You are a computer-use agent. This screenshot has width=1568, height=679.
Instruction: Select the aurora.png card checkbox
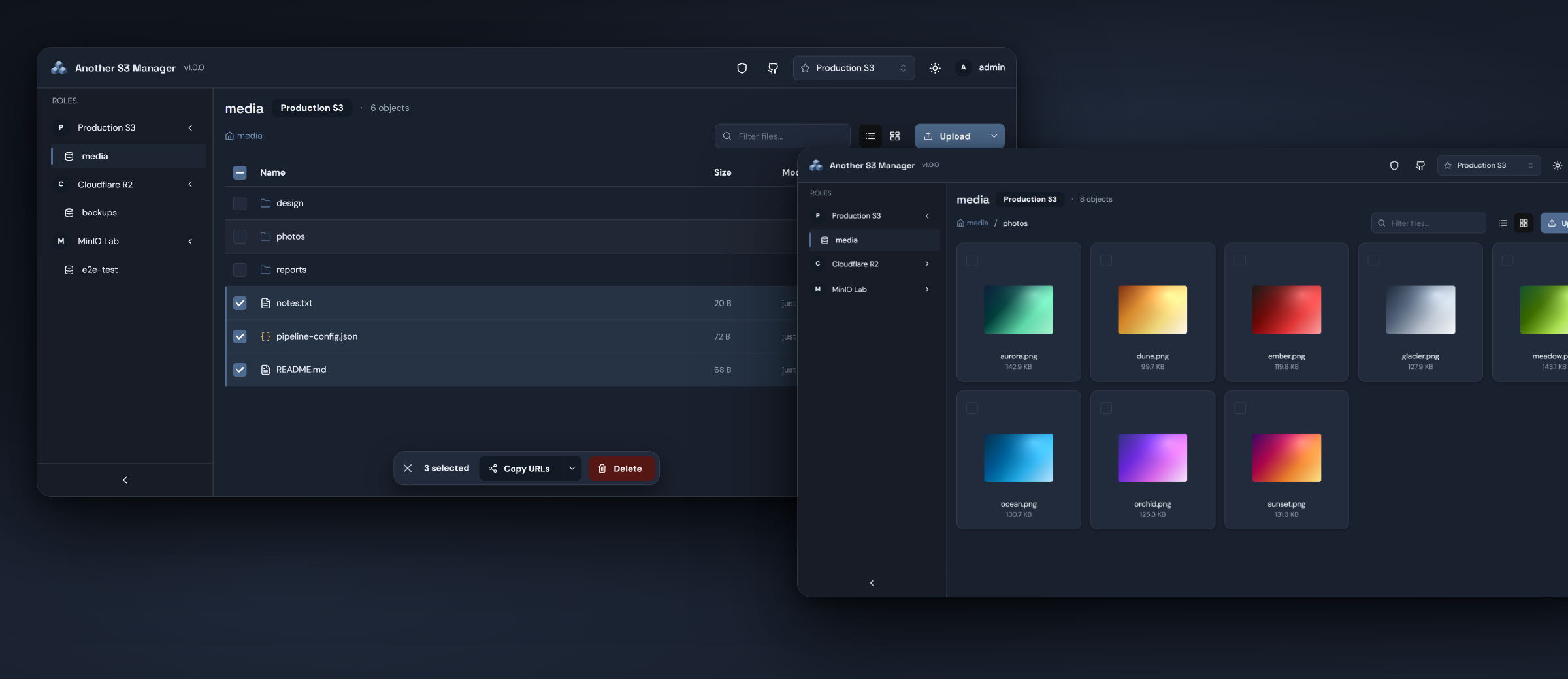(972, 261)
